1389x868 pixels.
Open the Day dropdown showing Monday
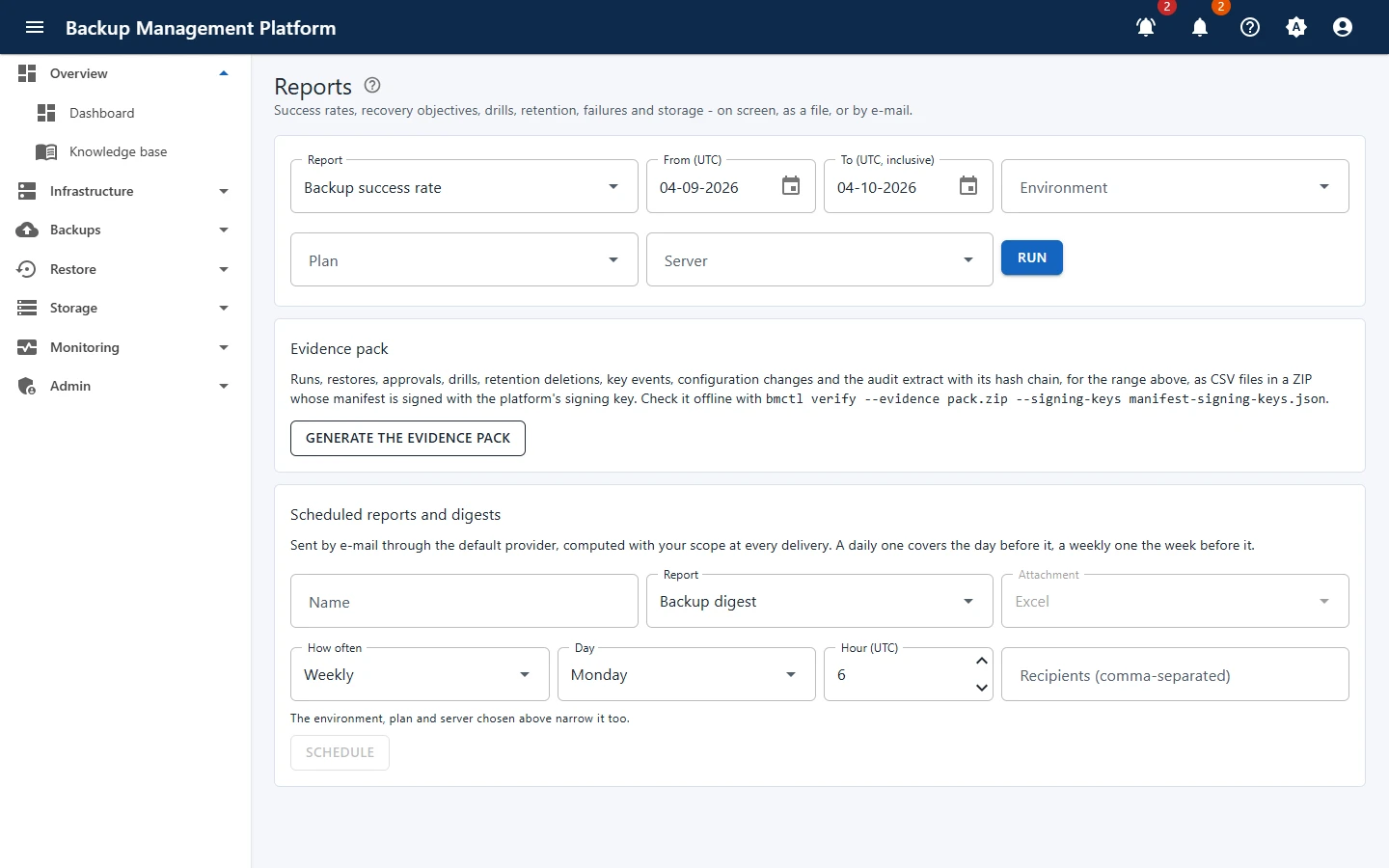pos(686,674)
